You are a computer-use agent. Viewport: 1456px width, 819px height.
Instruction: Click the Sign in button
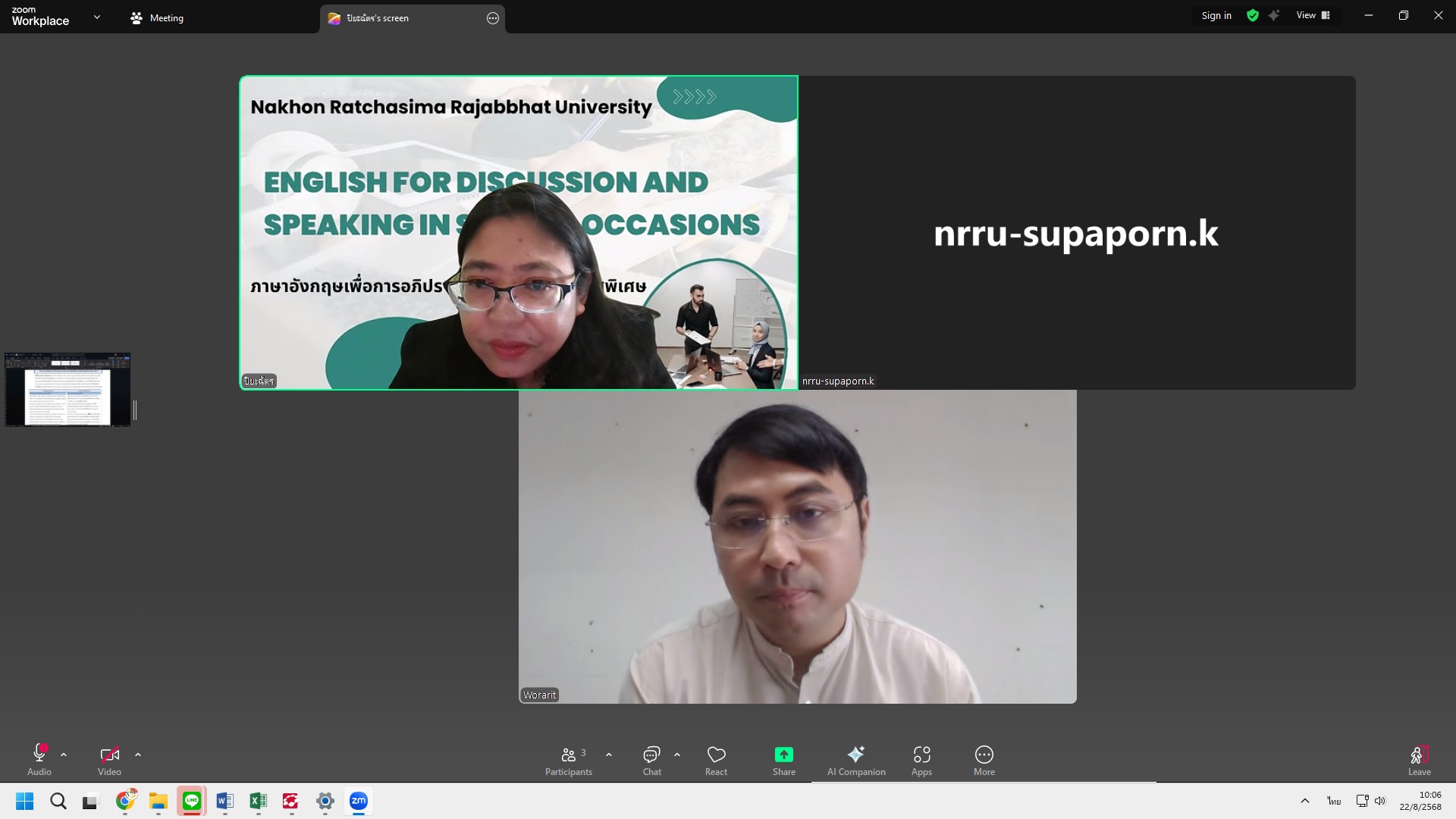tap(1216, 15)
